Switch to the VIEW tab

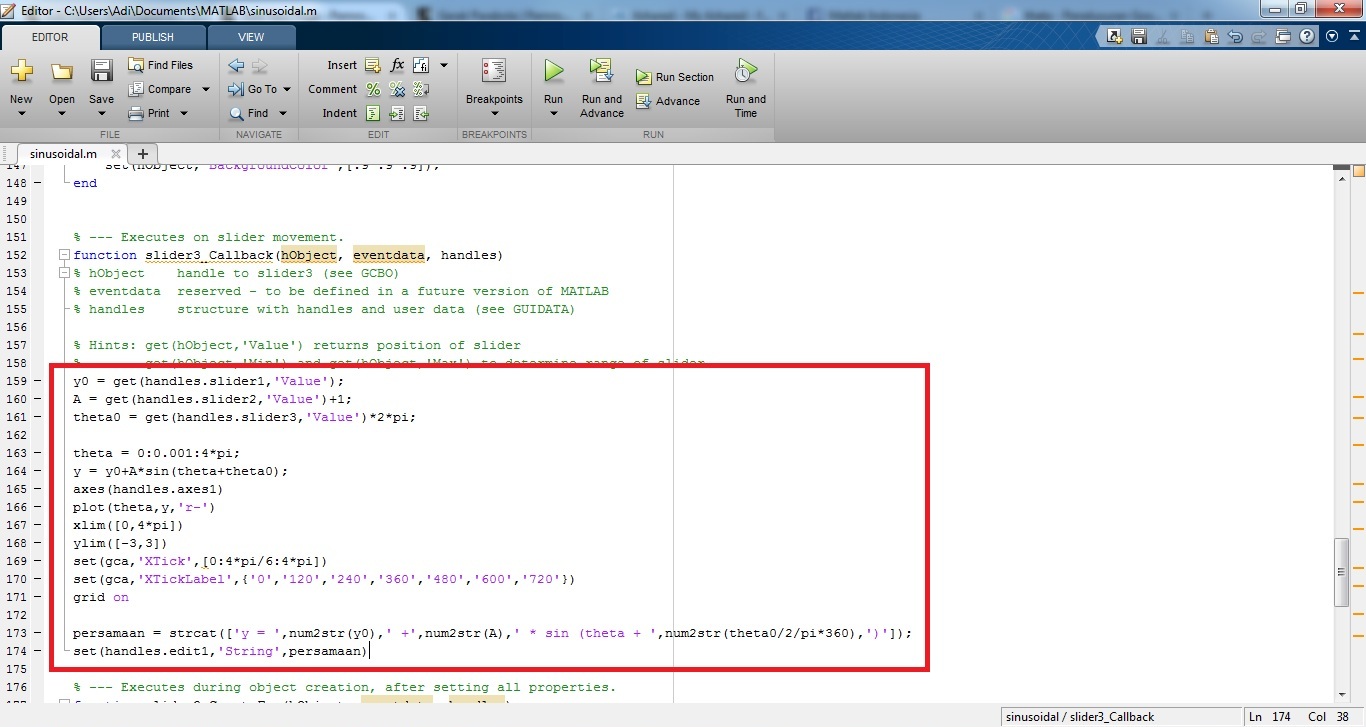[251, 37]
